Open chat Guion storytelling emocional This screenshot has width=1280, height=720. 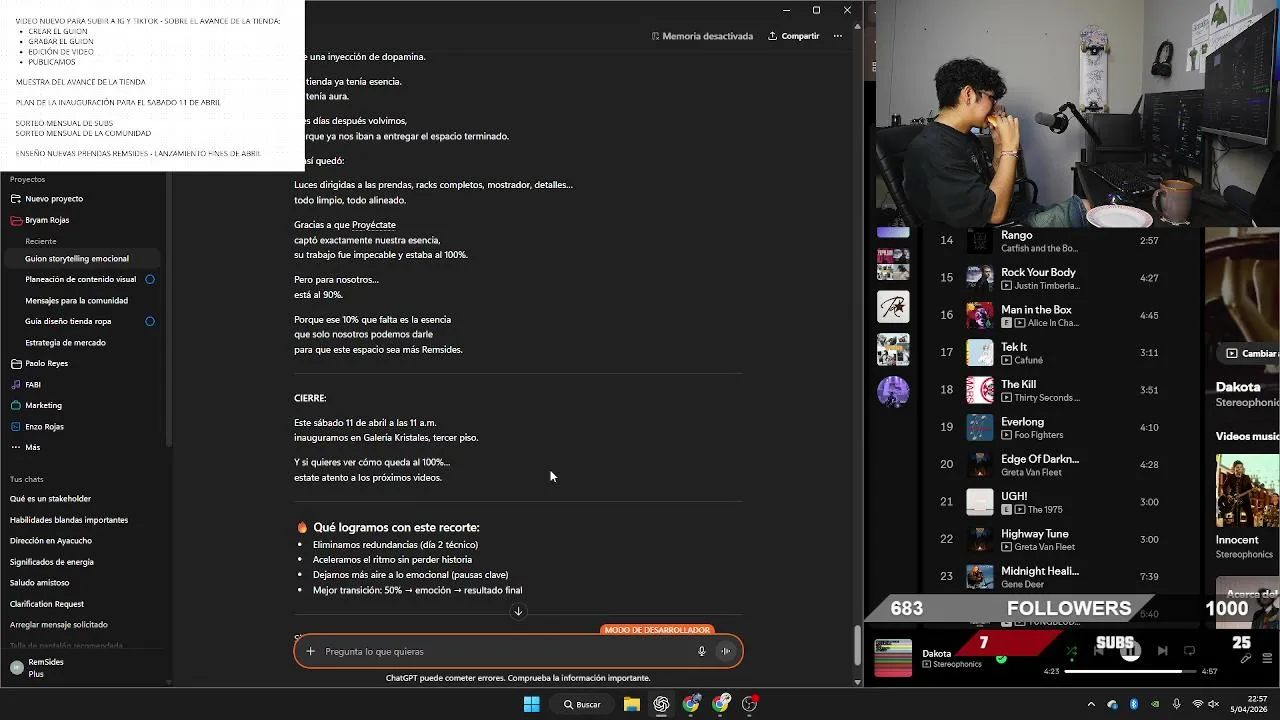coord(77,259)
